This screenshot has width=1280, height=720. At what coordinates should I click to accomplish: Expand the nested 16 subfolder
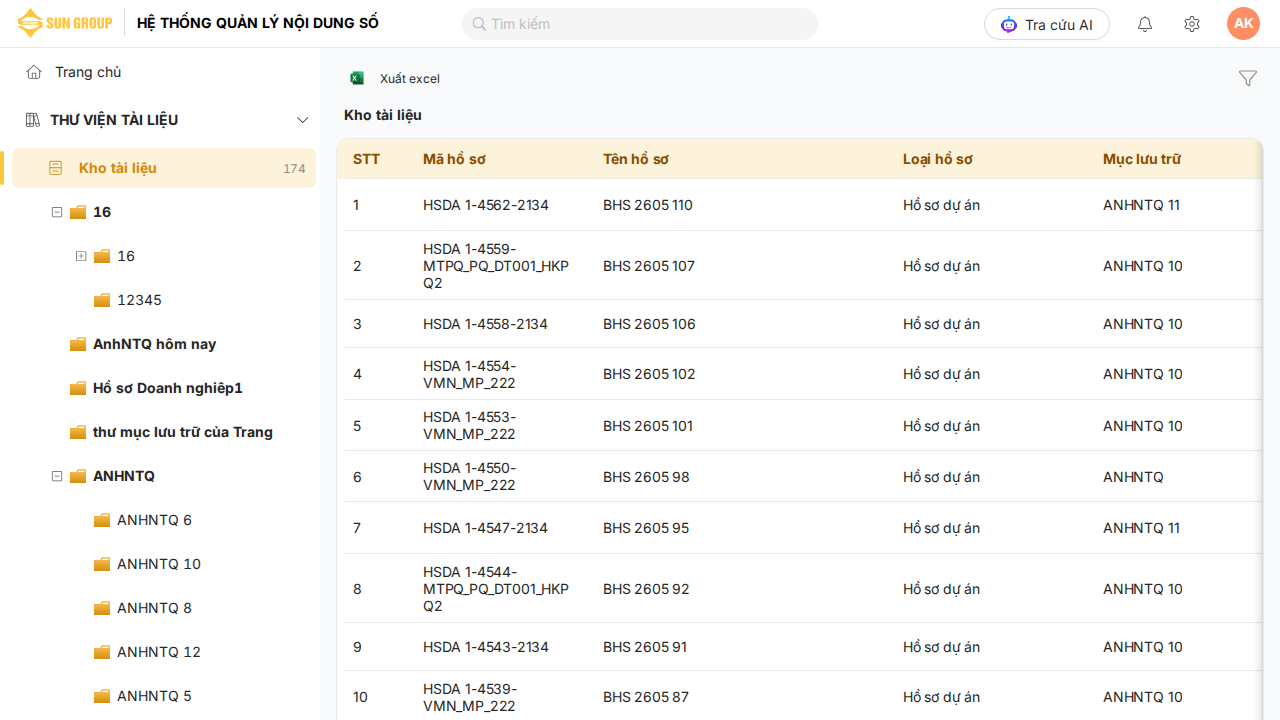(x=81, y=256)
